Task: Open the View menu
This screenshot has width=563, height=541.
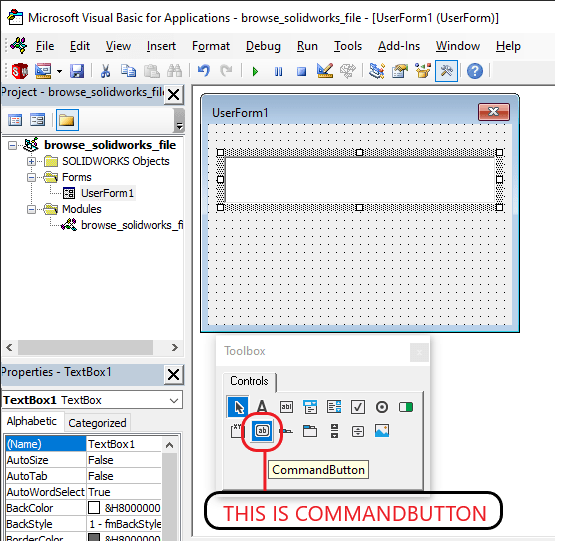Action: (118, 46)
